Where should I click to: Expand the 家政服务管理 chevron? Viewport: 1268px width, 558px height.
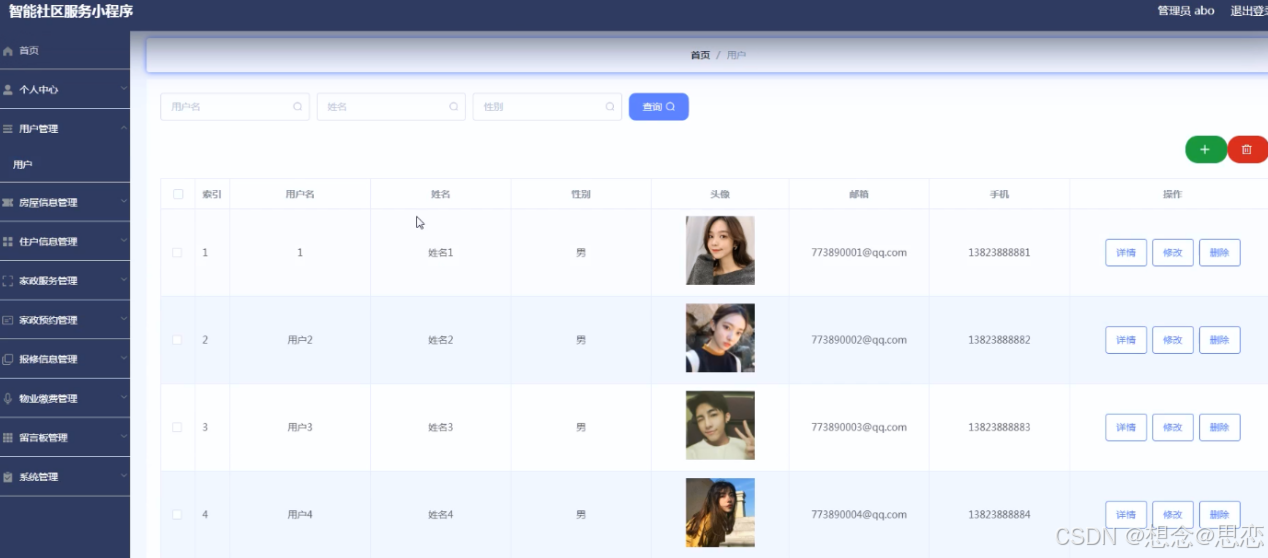click(x=124, y=280)
